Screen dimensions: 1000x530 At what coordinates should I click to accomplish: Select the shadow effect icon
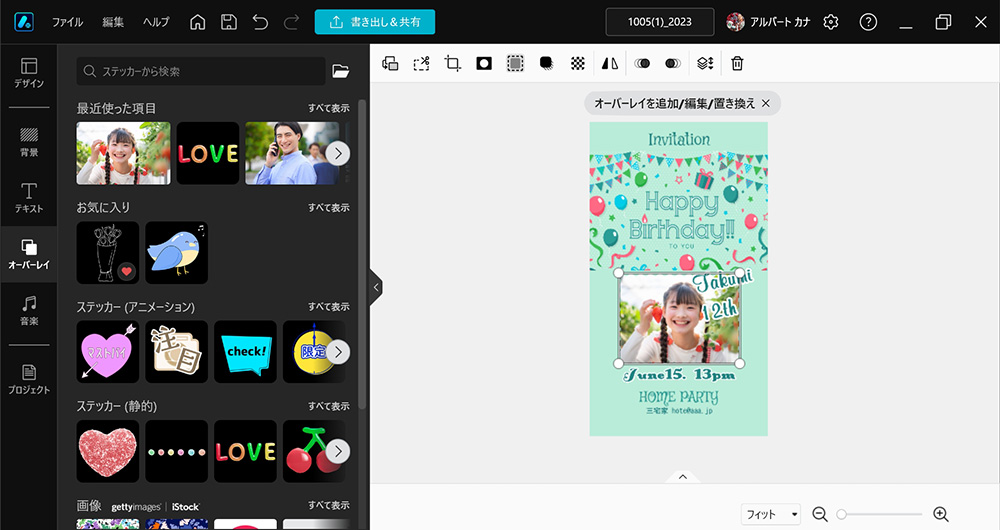click(546, 63)
